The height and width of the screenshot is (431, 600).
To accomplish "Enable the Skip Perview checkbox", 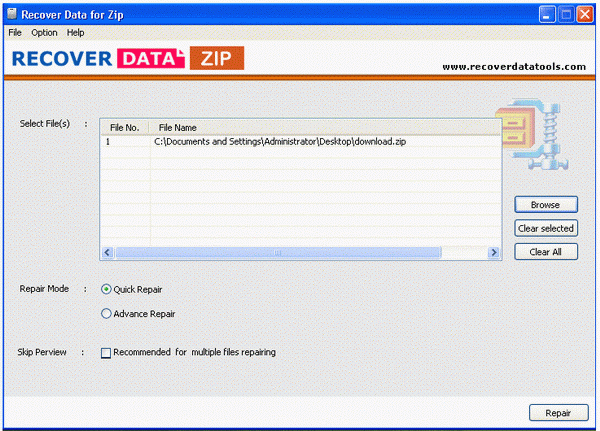I will click(x=106, y=353).
